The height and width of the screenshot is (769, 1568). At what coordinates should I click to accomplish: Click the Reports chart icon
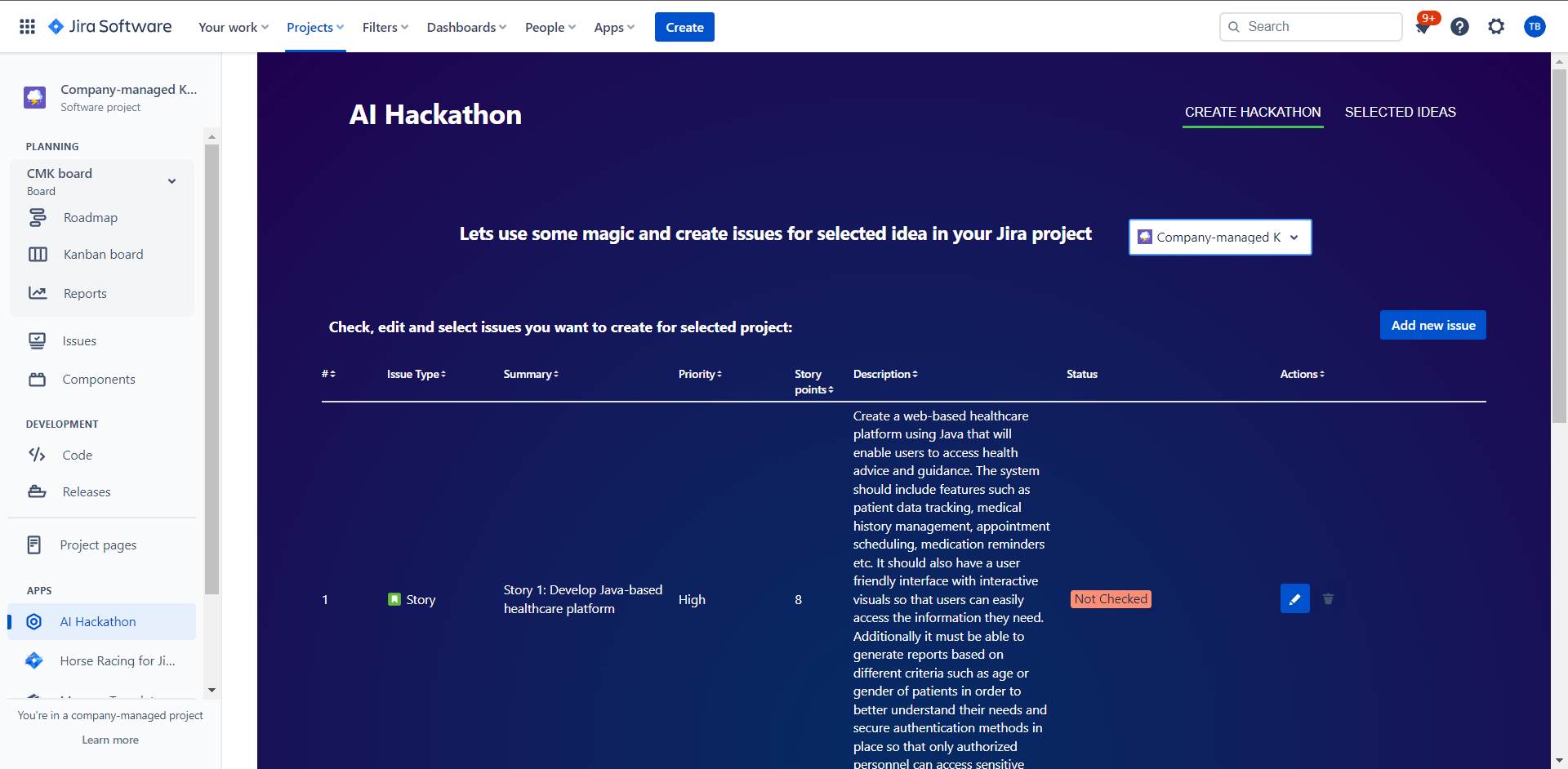pyautogui.click(x=38, y=293)
